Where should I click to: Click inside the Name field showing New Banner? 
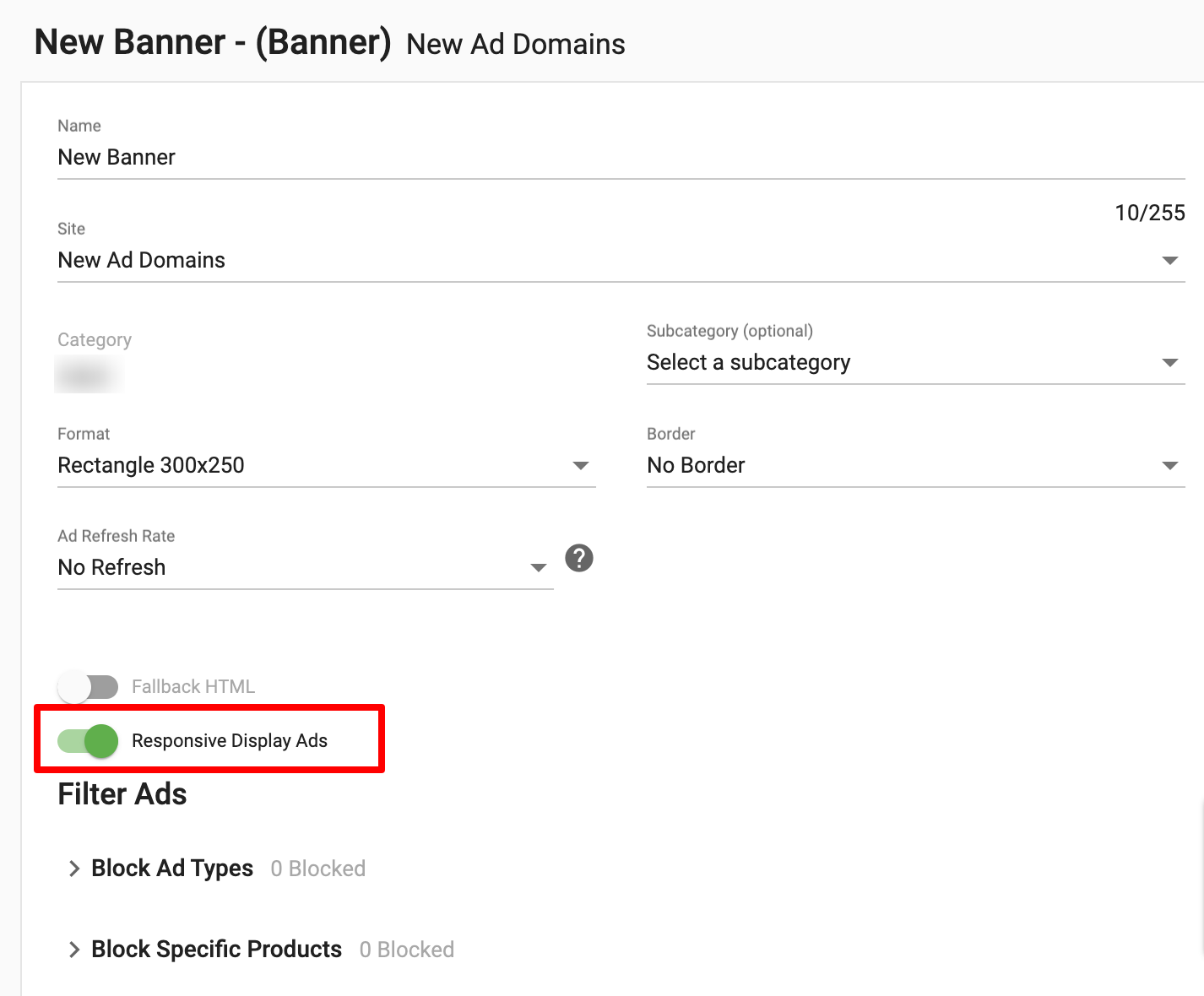pos(253,157)
